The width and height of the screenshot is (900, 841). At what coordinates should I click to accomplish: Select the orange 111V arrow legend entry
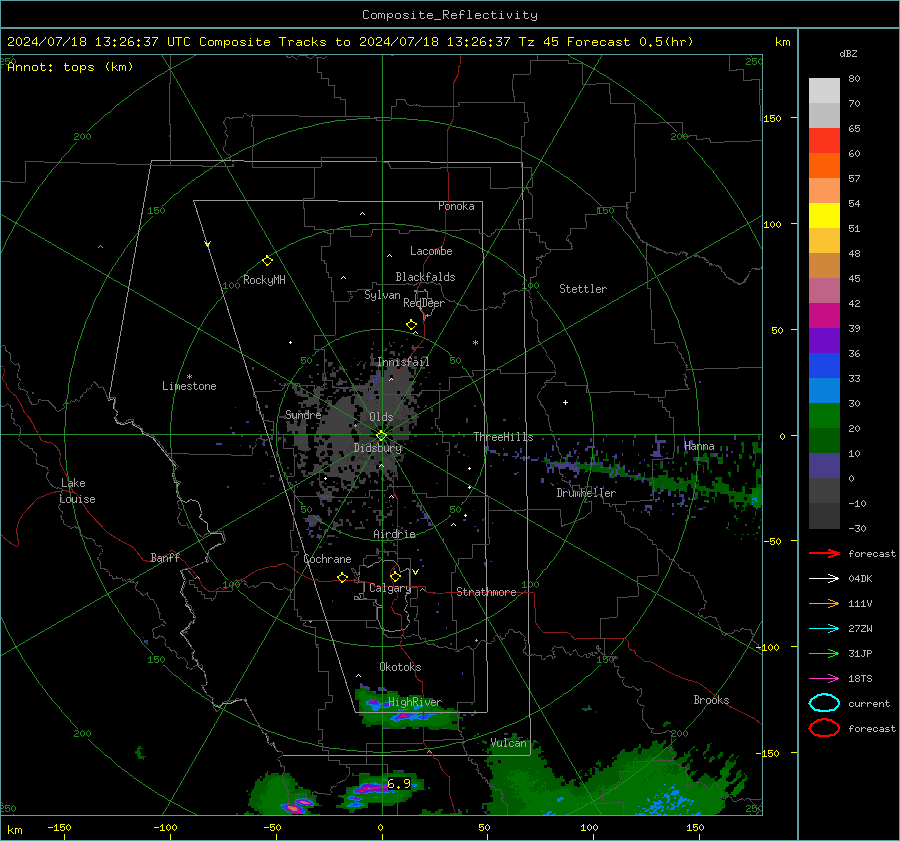[x=824, y=603]
